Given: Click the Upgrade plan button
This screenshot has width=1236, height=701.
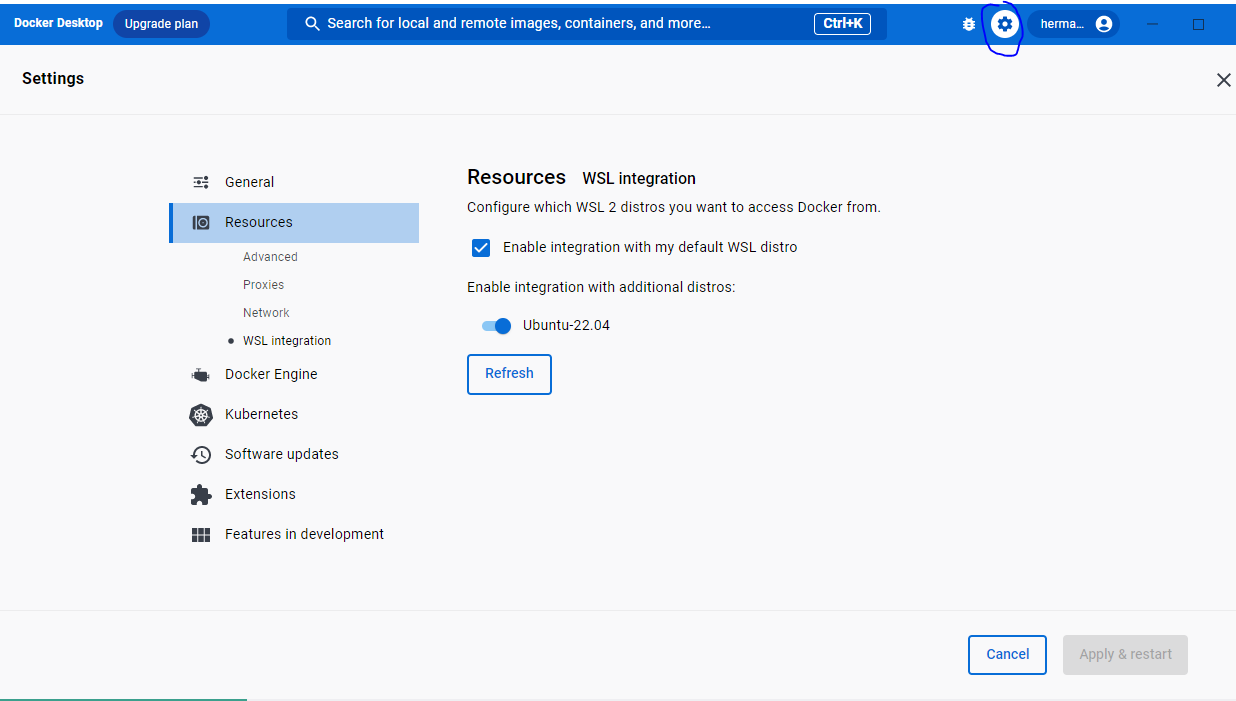Looking at the screenshot, I should pyautogui.click(x=161, y=24).
